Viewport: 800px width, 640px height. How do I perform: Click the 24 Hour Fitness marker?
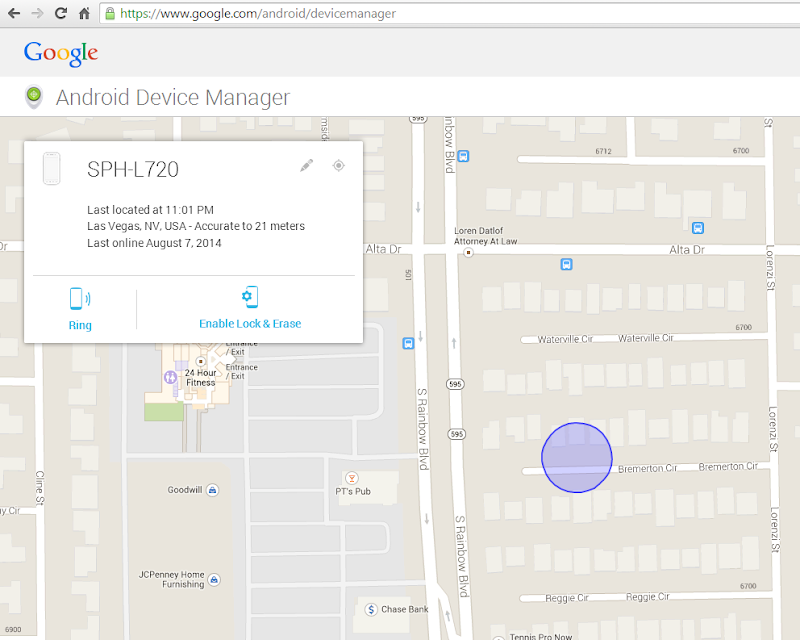(x=201, y=361)
